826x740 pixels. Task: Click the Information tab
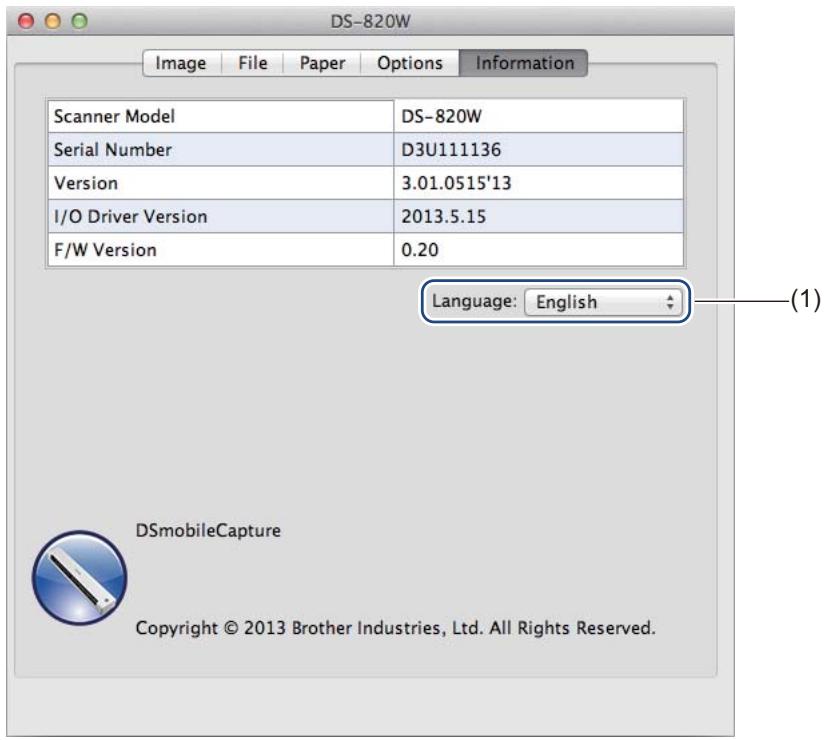[524, 63]
